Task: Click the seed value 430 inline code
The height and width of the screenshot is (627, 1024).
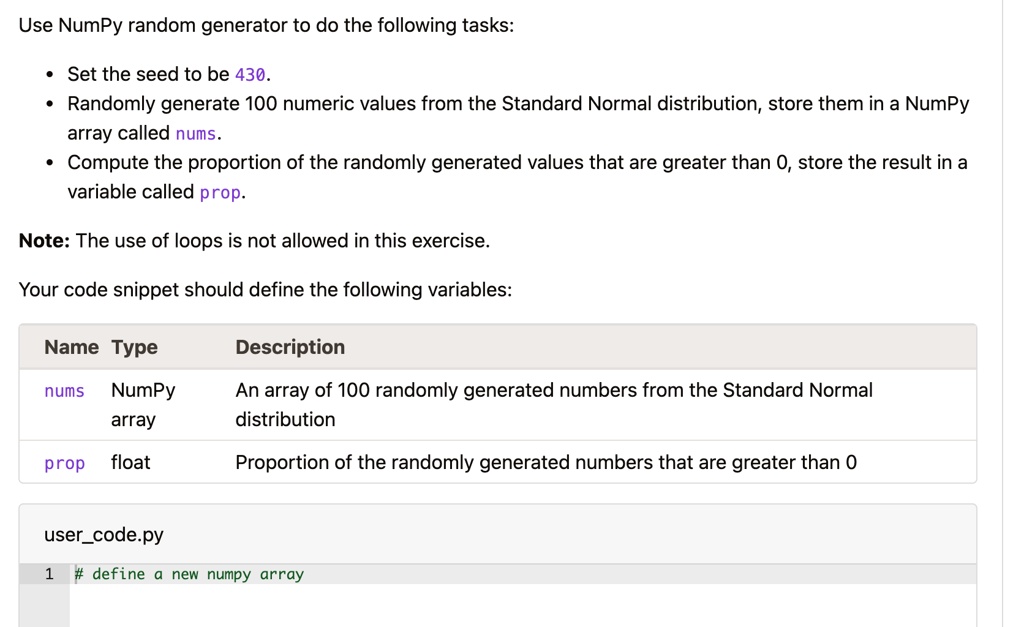Action: 250,75
